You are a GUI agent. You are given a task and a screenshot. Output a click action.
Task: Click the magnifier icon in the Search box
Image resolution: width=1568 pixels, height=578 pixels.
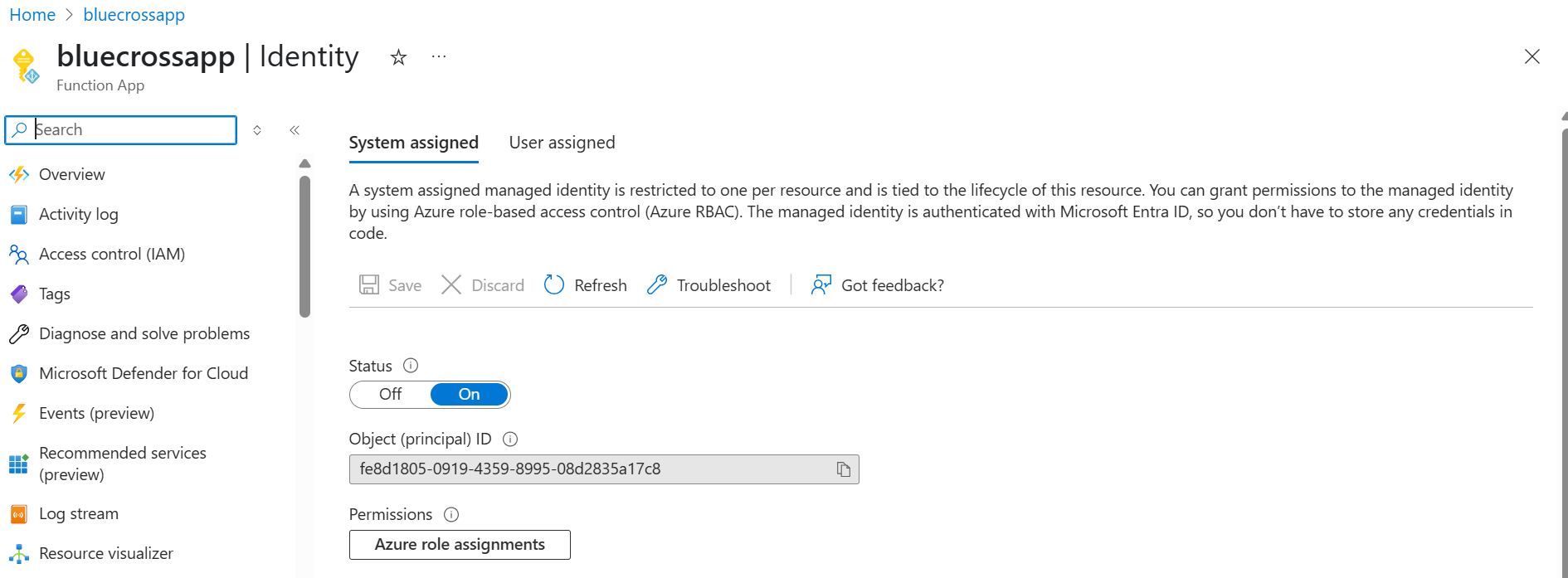[x=20, y=130]
